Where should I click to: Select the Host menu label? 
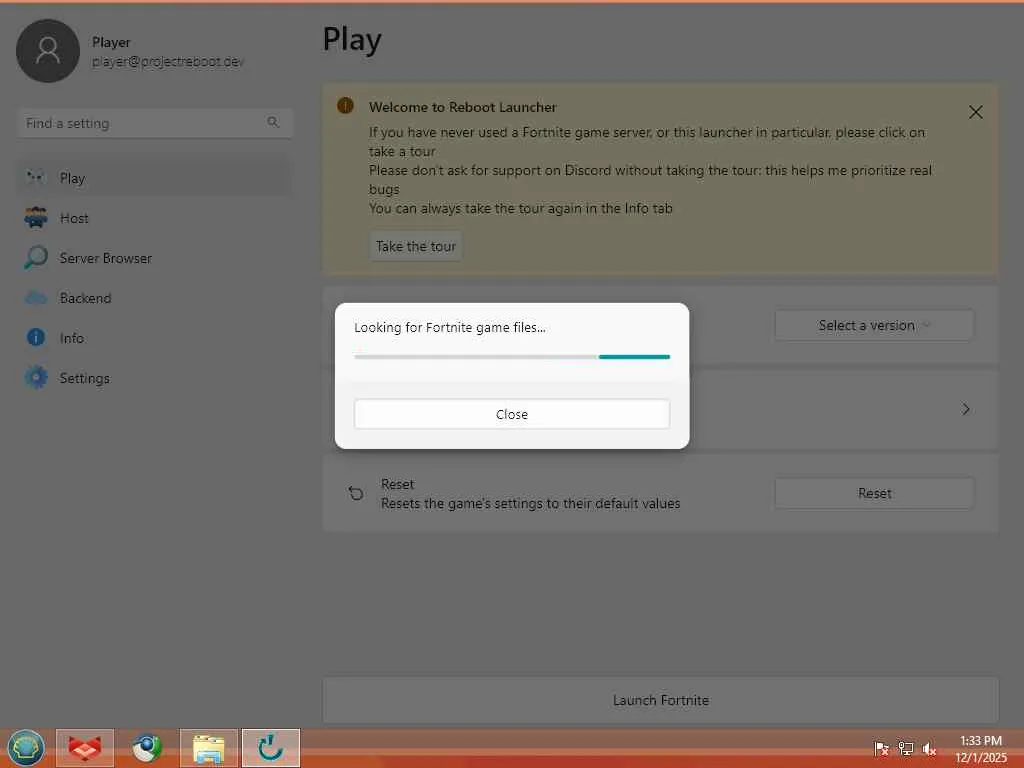pos(74,218)
